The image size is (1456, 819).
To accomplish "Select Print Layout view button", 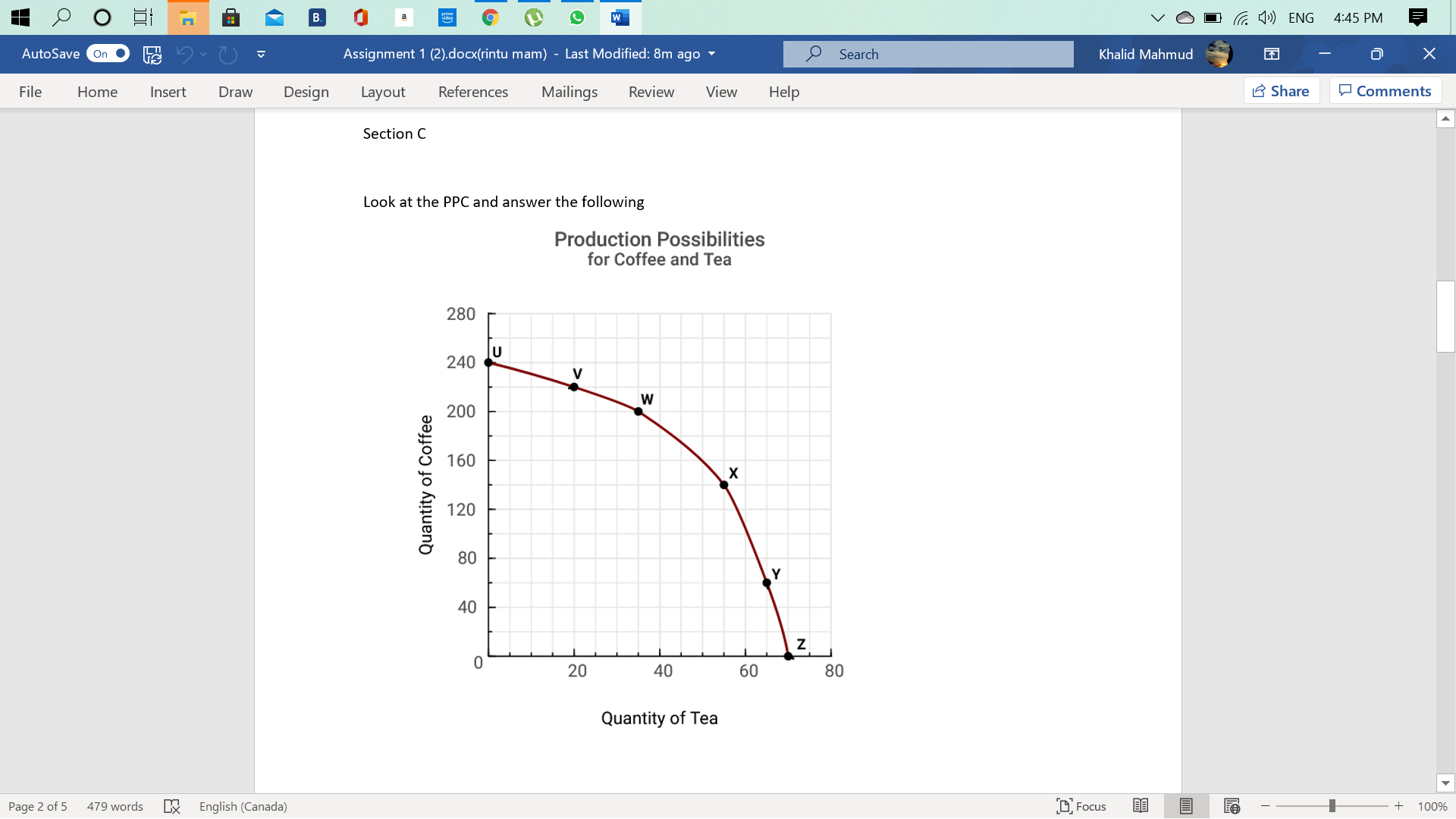I will 1186,806.
